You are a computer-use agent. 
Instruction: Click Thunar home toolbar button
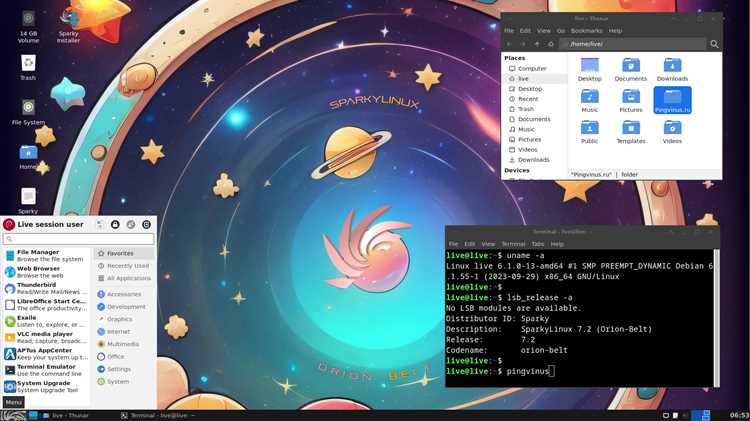(551, 44)
